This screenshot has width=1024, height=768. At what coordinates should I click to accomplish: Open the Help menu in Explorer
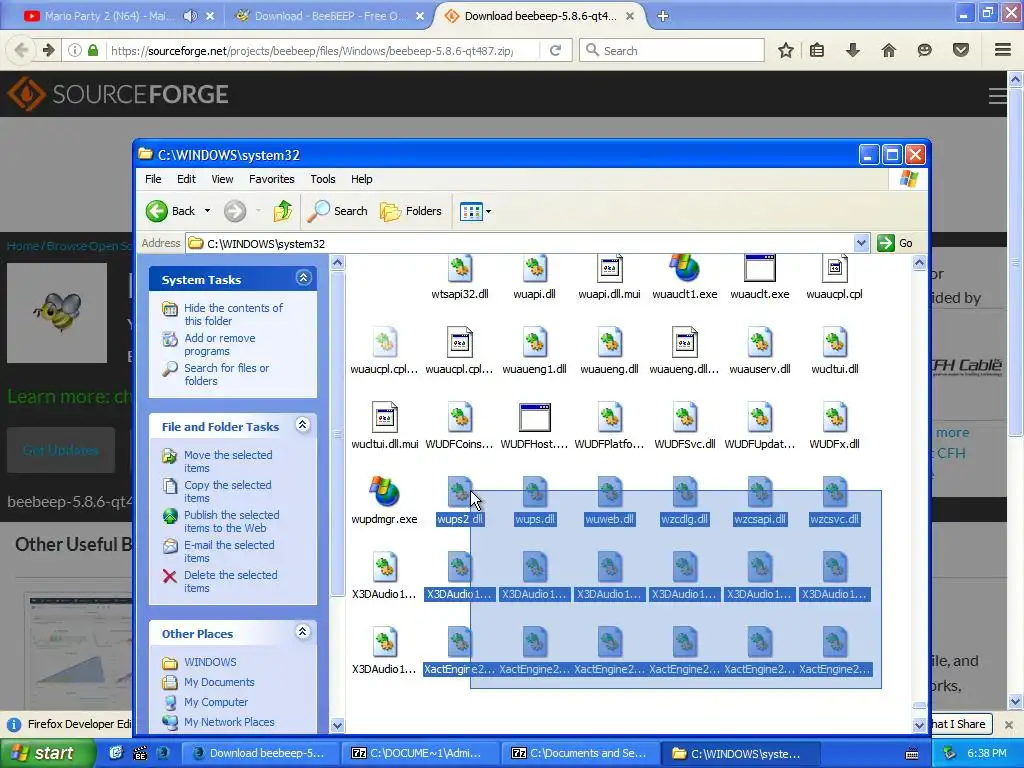pyautogui.click(x=361, y=179)
